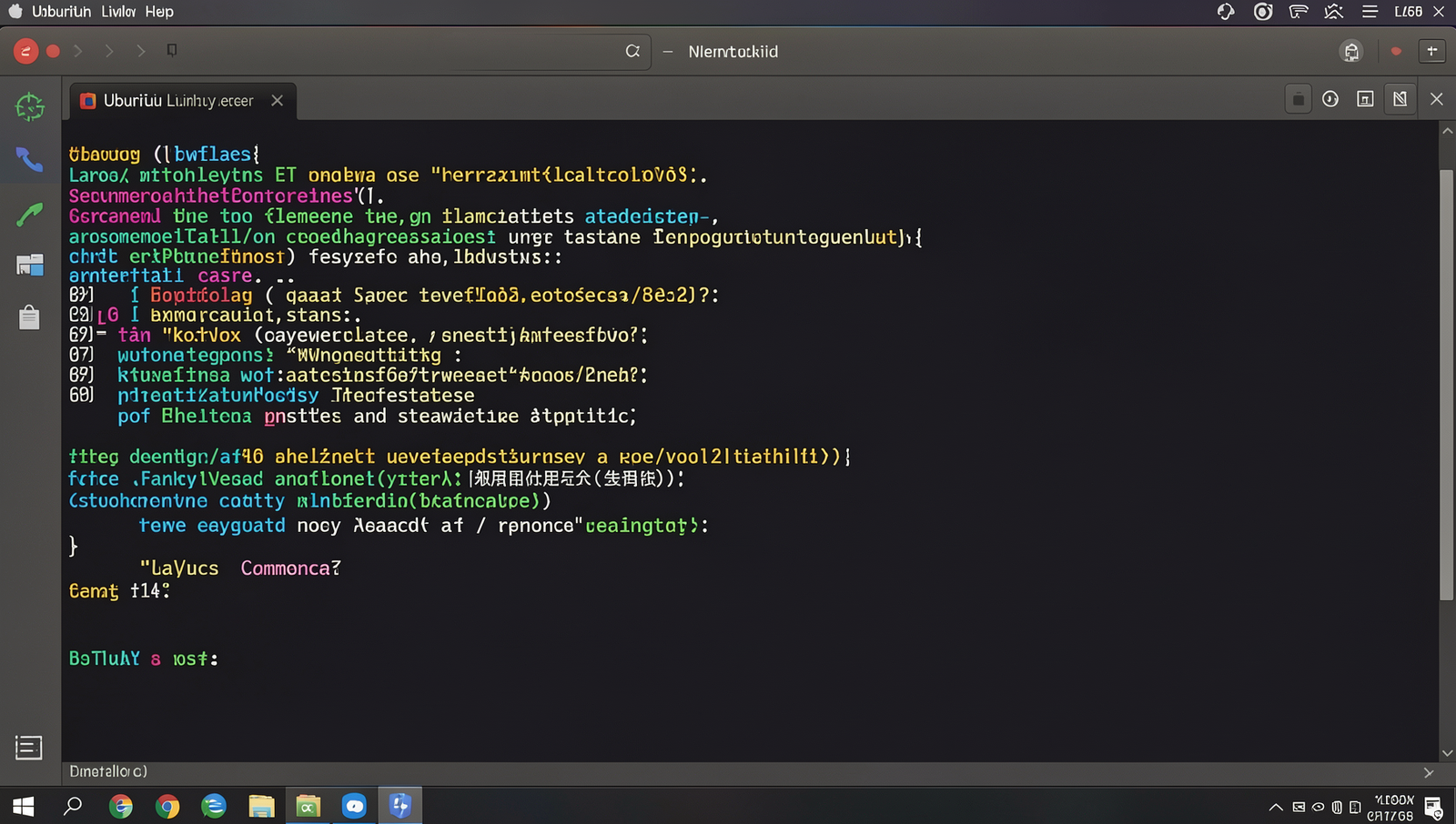Toggle the split layout panel icon
The height and width of the screenshot is (824, 1456).
pos(1365,99)
